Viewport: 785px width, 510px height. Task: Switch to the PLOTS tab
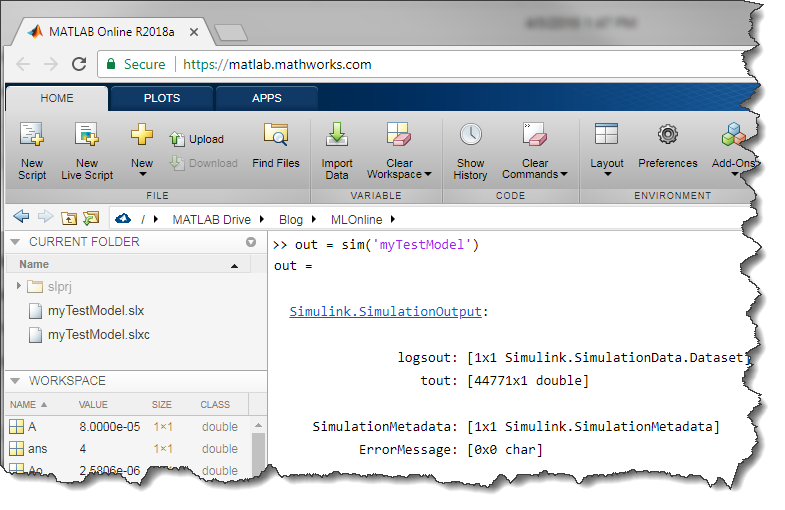(162, 98)
